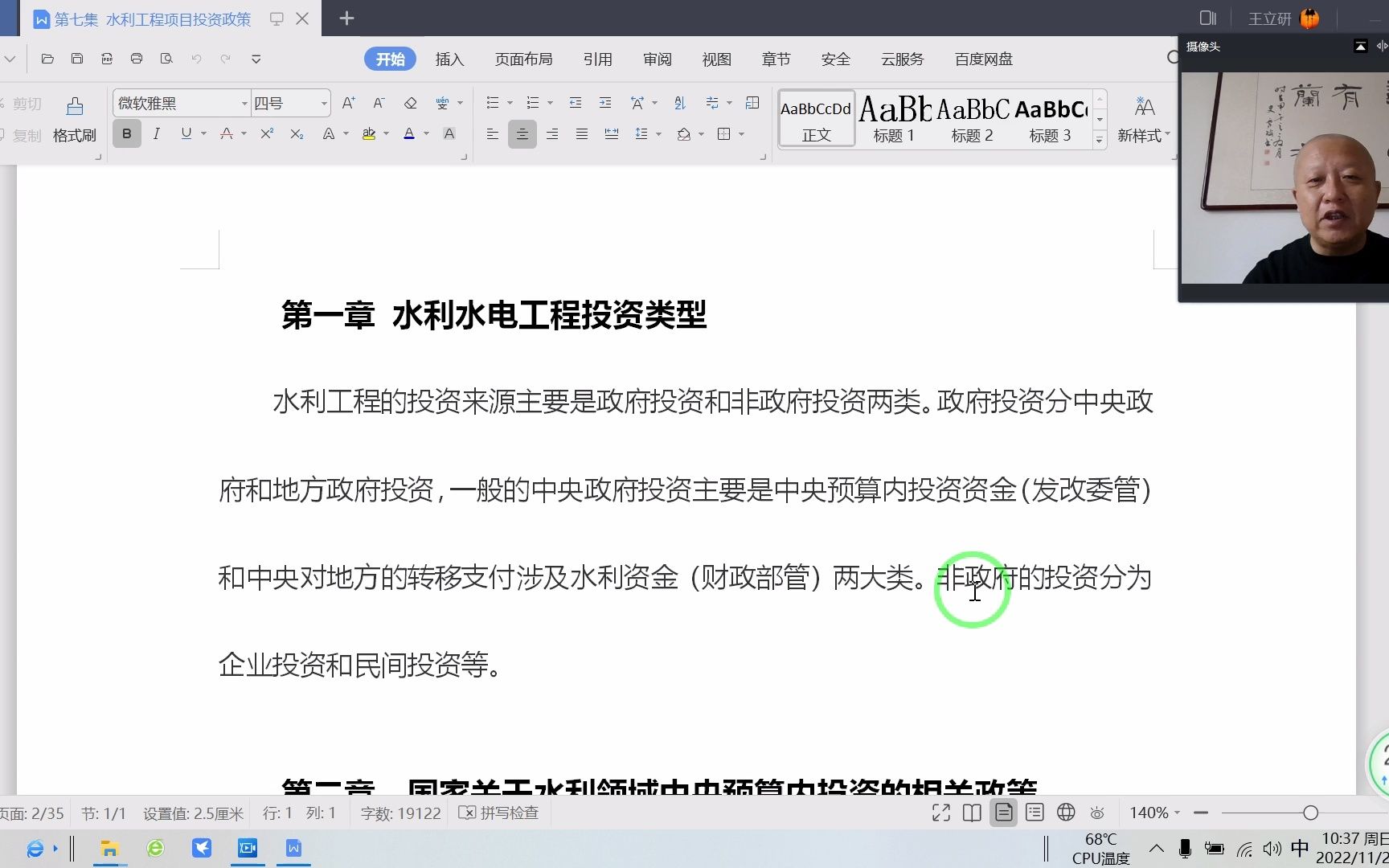The image size is (1389, 868).
Task: Toggle subscript formatting icon
Action: click(x=296, y=134)
